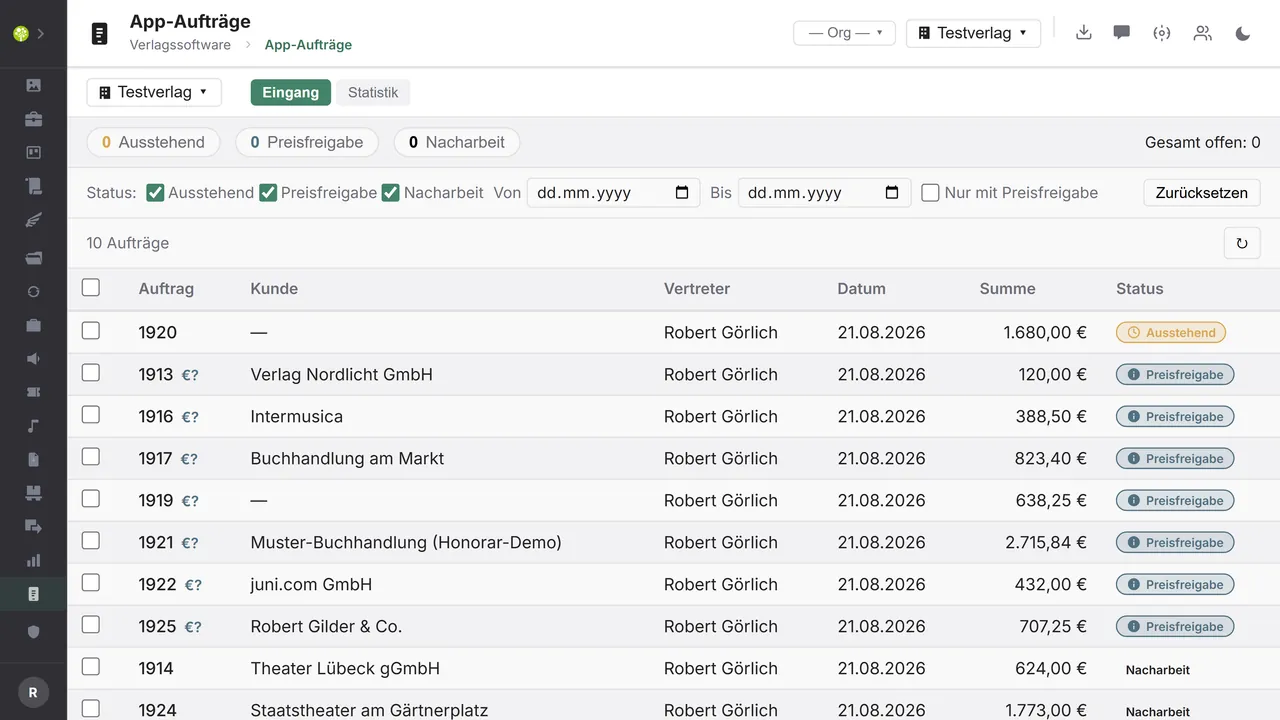Open the shield sidebar icon
1280x720 pixels.
click(x=33, y=632)
